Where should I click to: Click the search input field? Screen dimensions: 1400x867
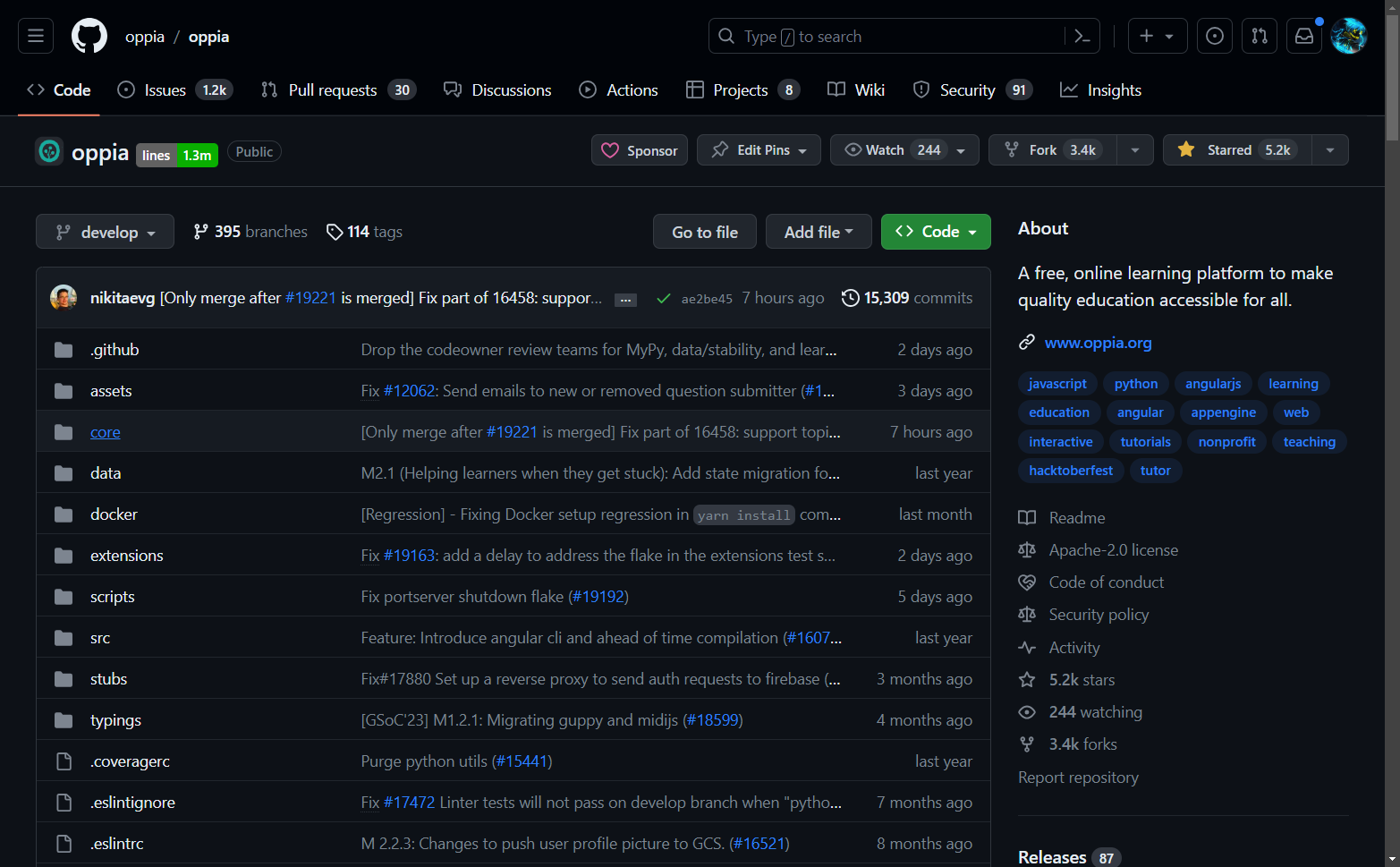click(904, 36)
